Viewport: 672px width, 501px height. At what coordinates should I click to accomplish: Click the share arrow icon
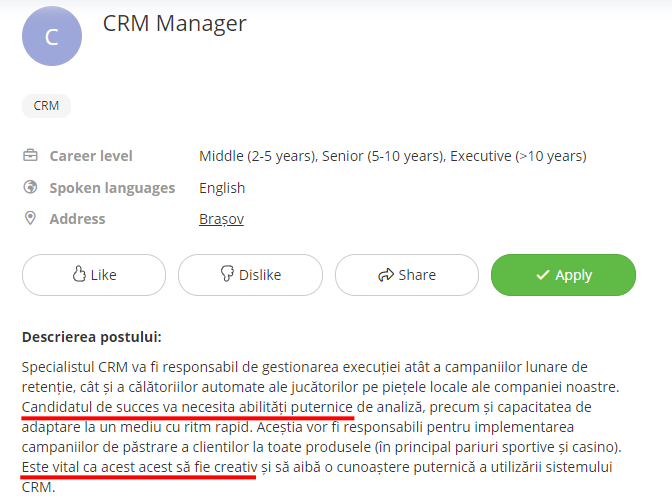click(x=385, y=275)
